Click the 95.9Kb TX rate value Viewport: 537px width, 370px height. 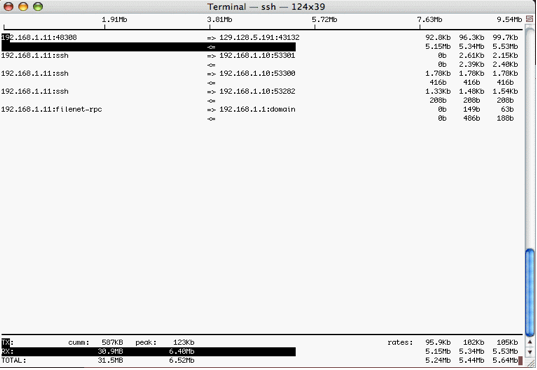click(438, 342)
